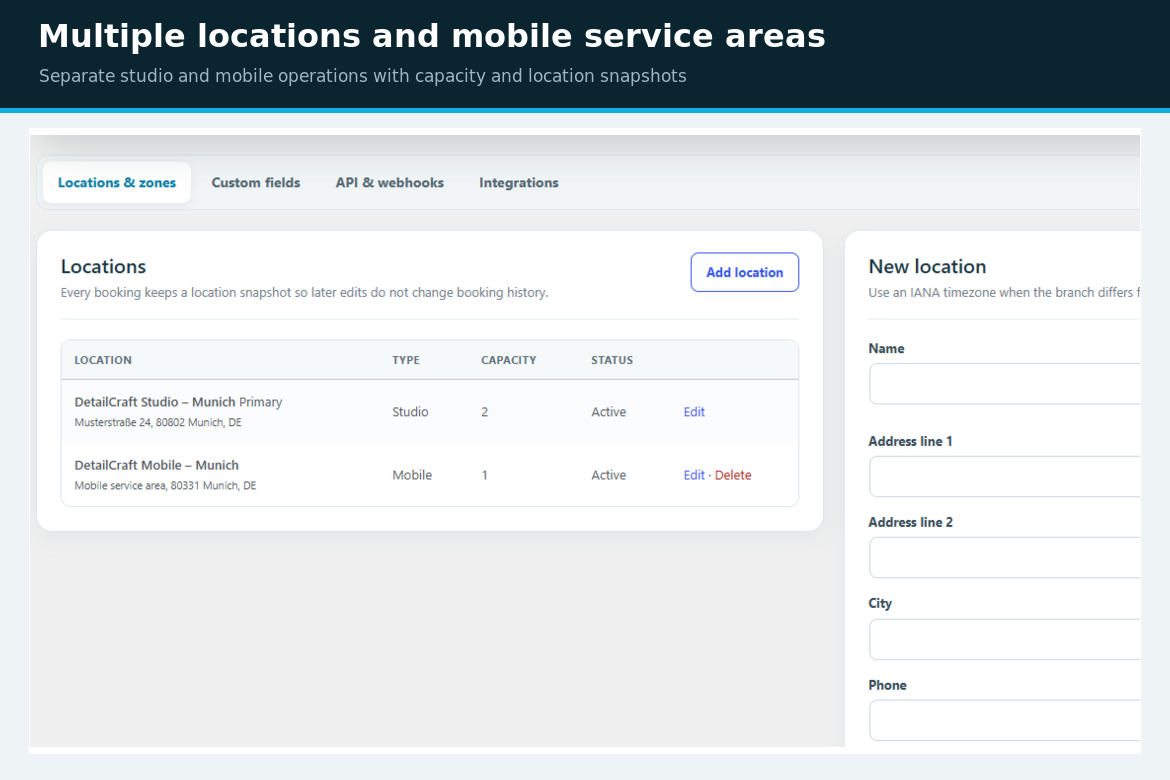This screenshot has height=780, width=1170.
Task: Click the 'New location' panel heading
Action: (x=927, y=266)
